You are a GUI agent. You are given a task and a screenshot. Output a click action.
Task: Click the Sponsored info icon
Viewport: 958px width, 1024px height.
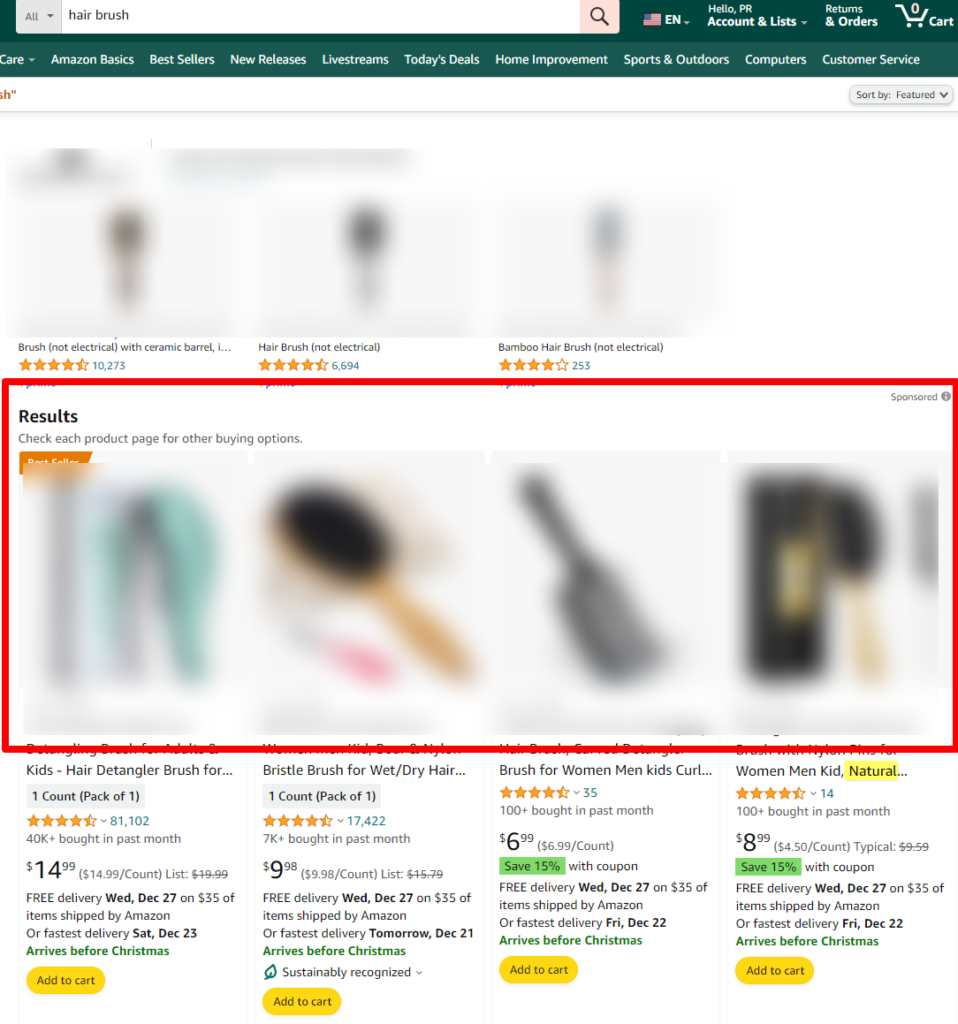click(945, 397)
